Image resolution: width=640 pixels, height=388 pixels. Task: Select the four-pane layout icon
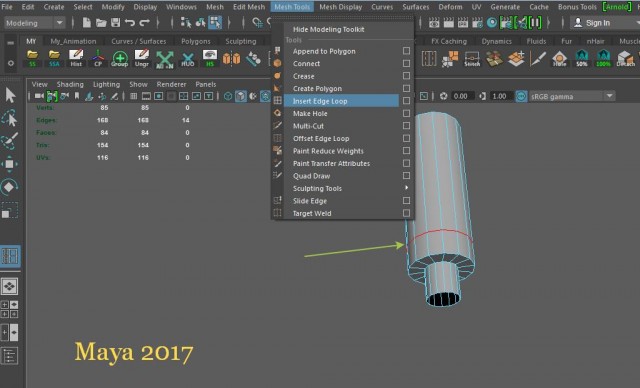point(9,310)
